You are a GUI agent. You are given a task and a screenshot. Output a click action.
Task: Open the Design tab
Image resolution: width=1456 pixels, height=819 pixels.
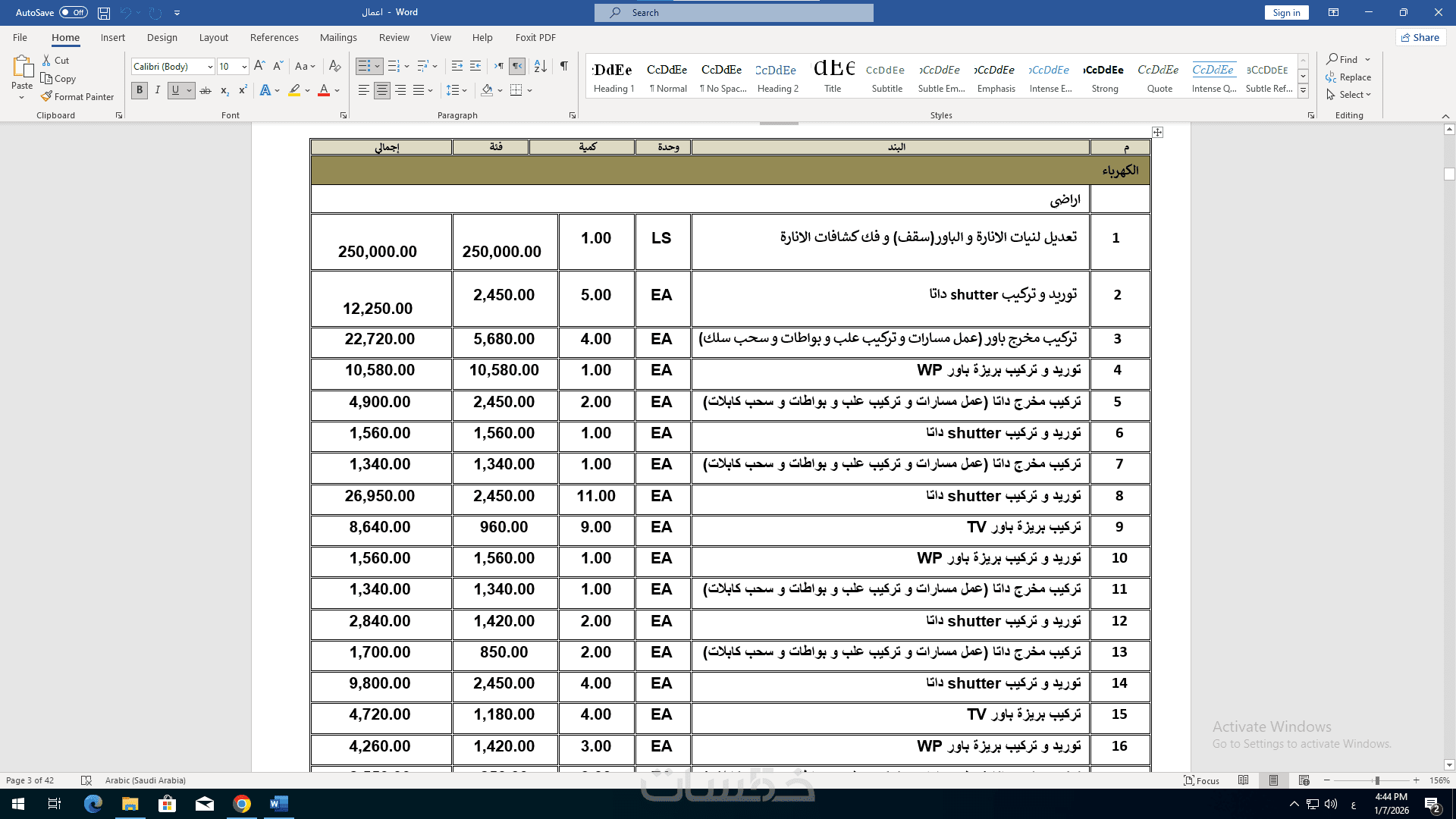(162, 38)
